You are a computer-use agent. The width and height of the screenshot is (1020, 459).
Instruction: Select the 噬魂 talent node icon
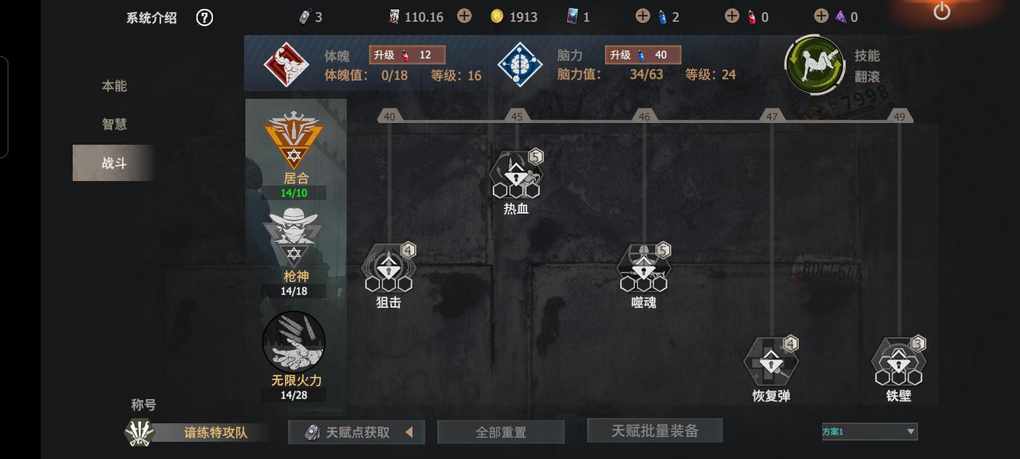coord(643,267)
